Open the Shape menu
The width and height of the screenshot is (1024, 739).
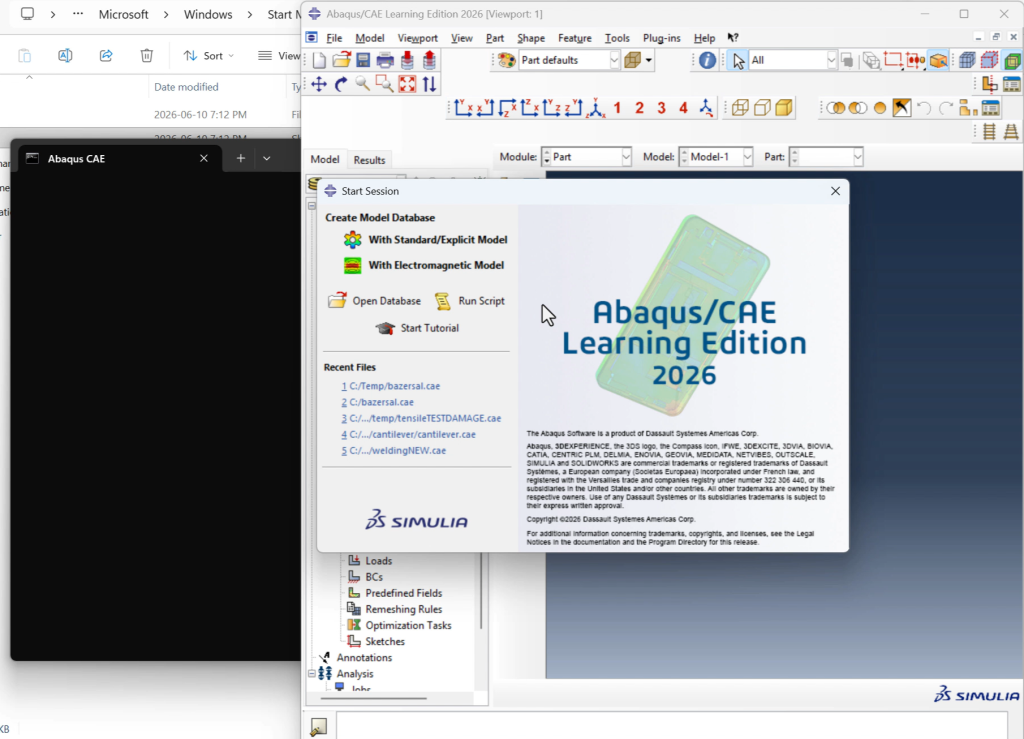pyautogui.click(x=531, y=38)
